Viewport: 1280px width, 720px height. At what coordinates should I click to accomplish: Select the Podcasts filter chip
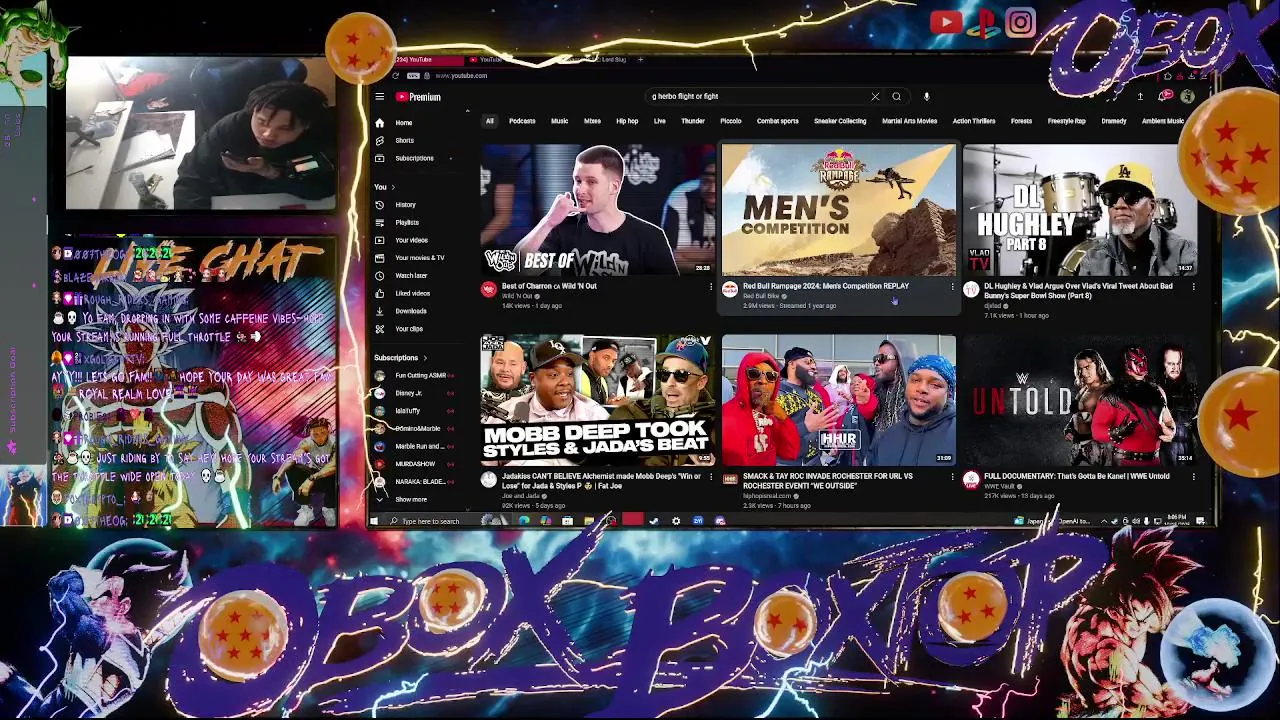tap(522, 121)
